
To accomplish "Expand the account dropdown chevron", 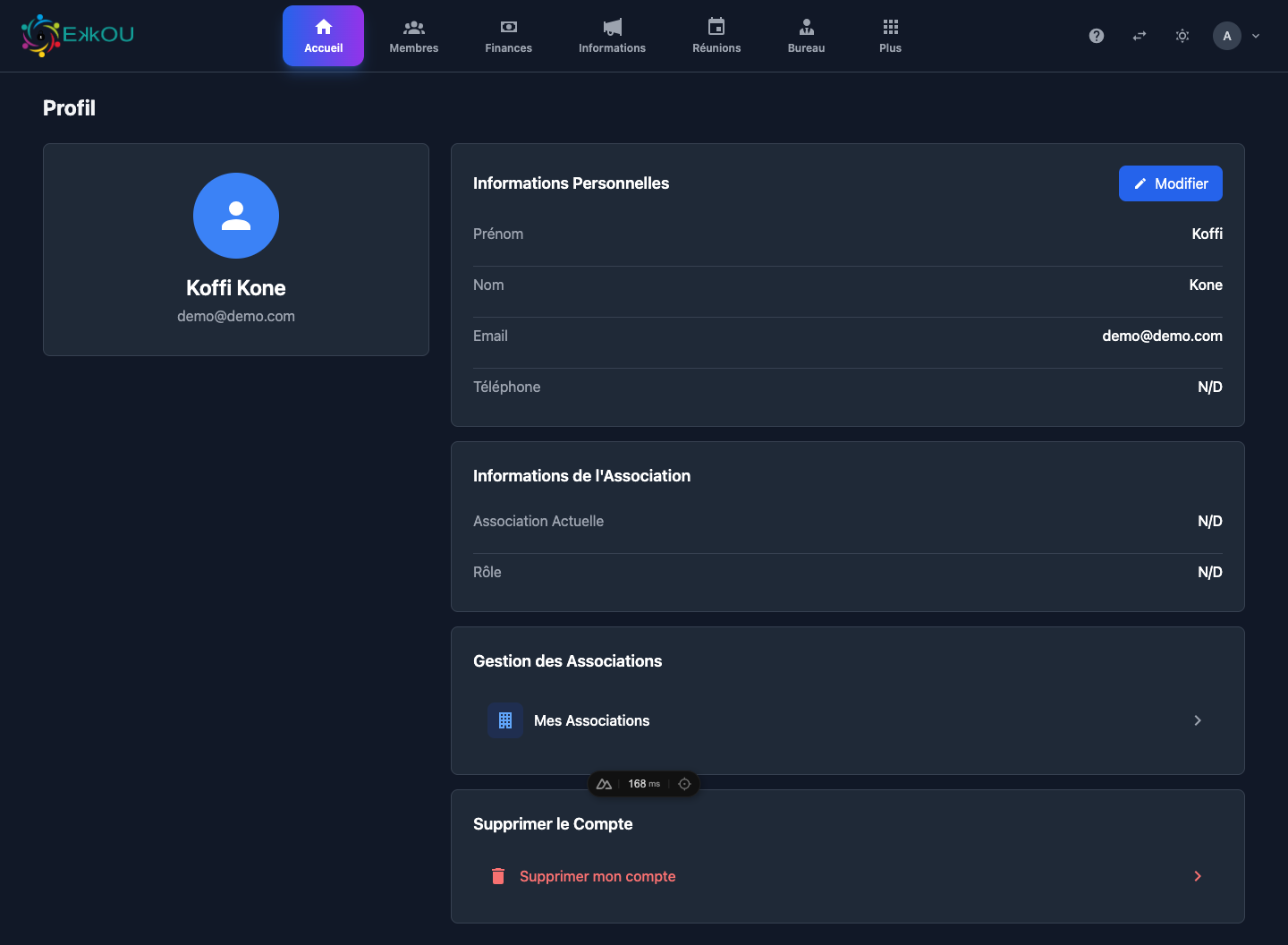I will click(1256, 36).
